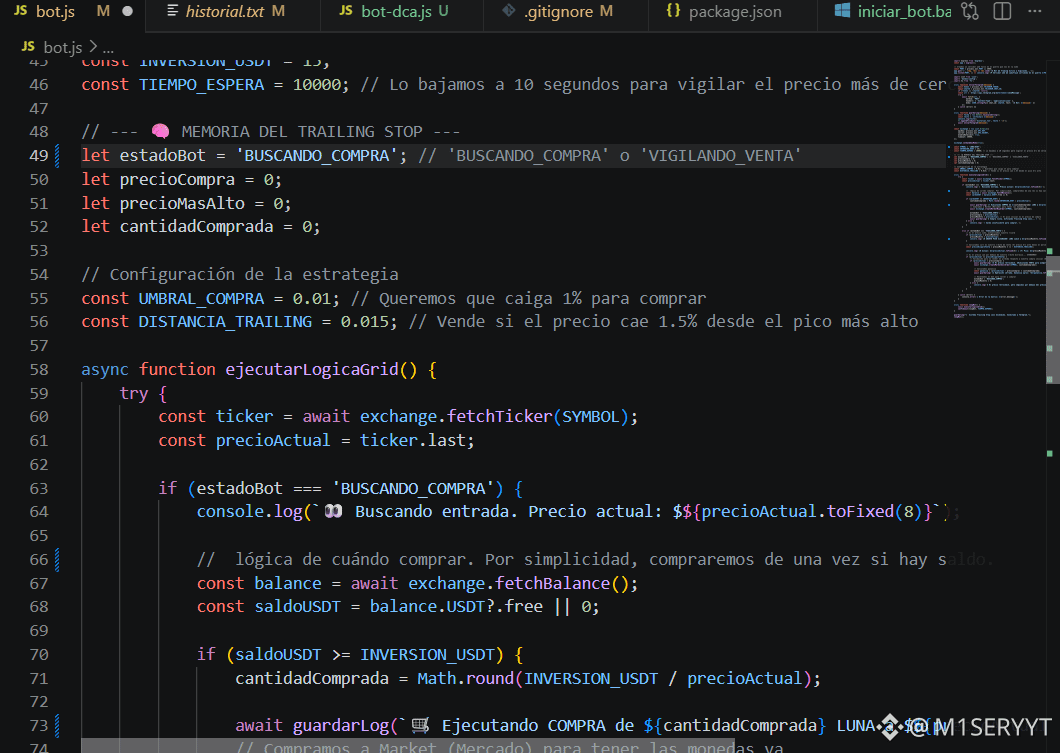Expand the breadcrumb ellipsis symbol picker

point(108,48)
